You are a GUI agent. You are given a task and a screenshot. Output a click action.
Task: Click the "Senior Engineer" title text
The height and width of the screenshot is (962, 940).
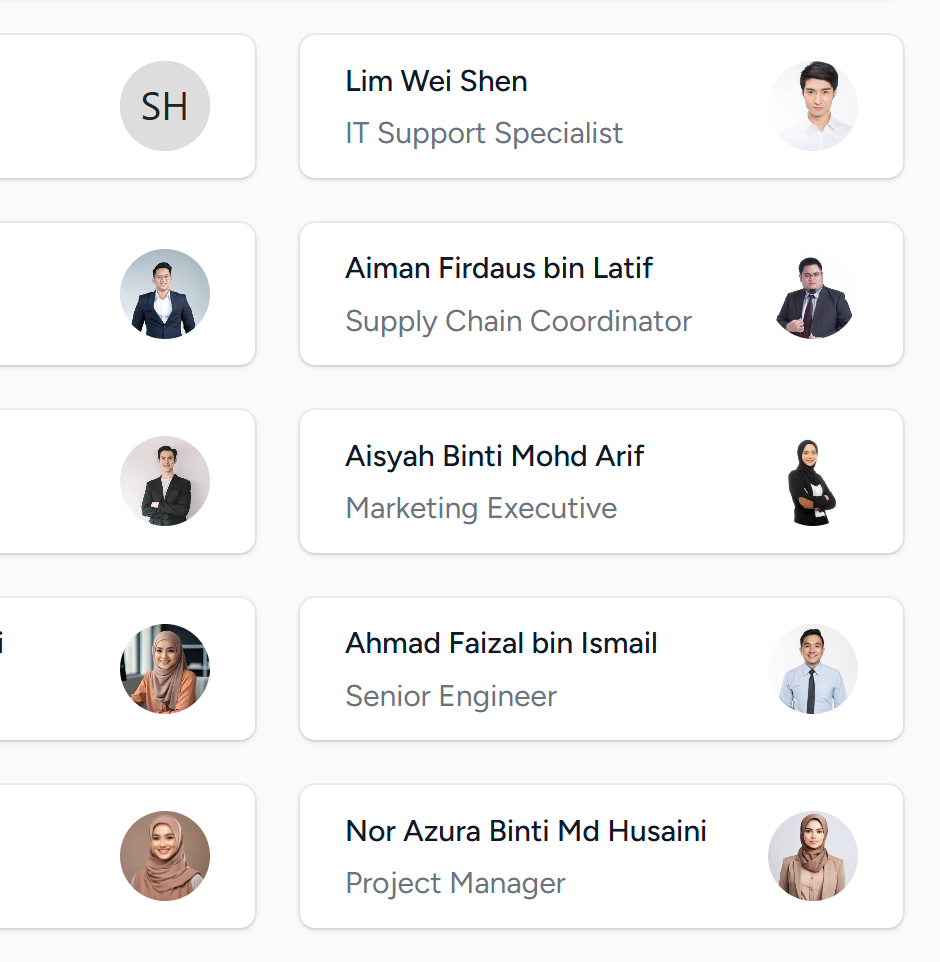coord(451,696)
